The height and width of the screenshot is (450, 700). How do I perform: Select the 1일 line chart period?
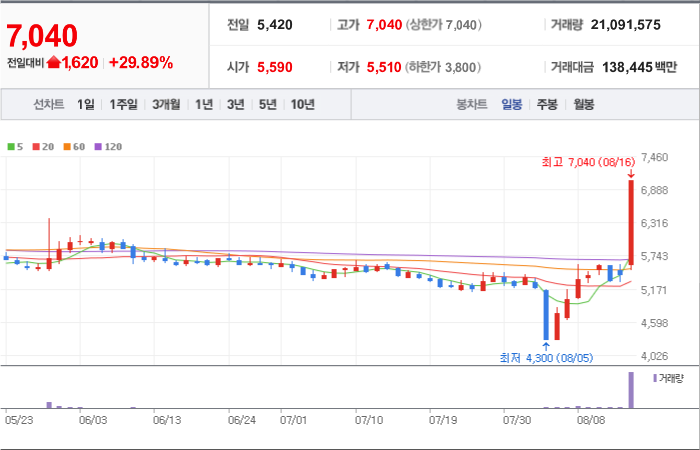coord(86,104)
